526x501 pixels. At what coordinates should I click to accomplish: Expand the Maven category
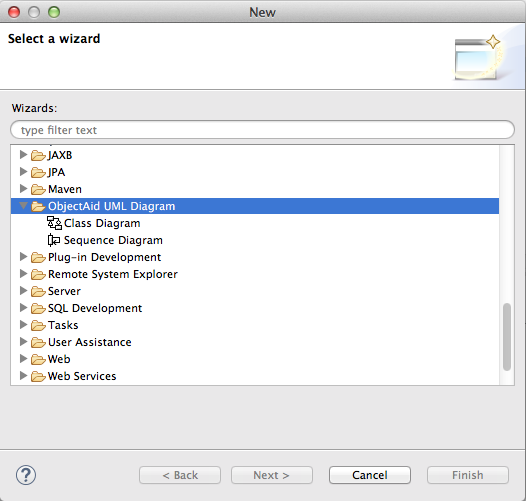pyautogui.click(x=23, y=189)
